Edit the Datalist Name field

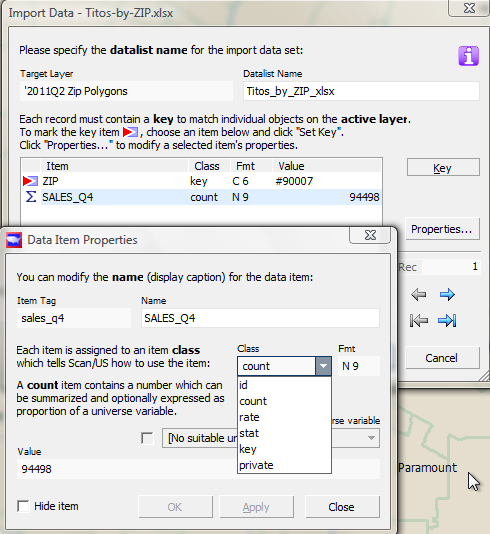click(x=361, y=91)
